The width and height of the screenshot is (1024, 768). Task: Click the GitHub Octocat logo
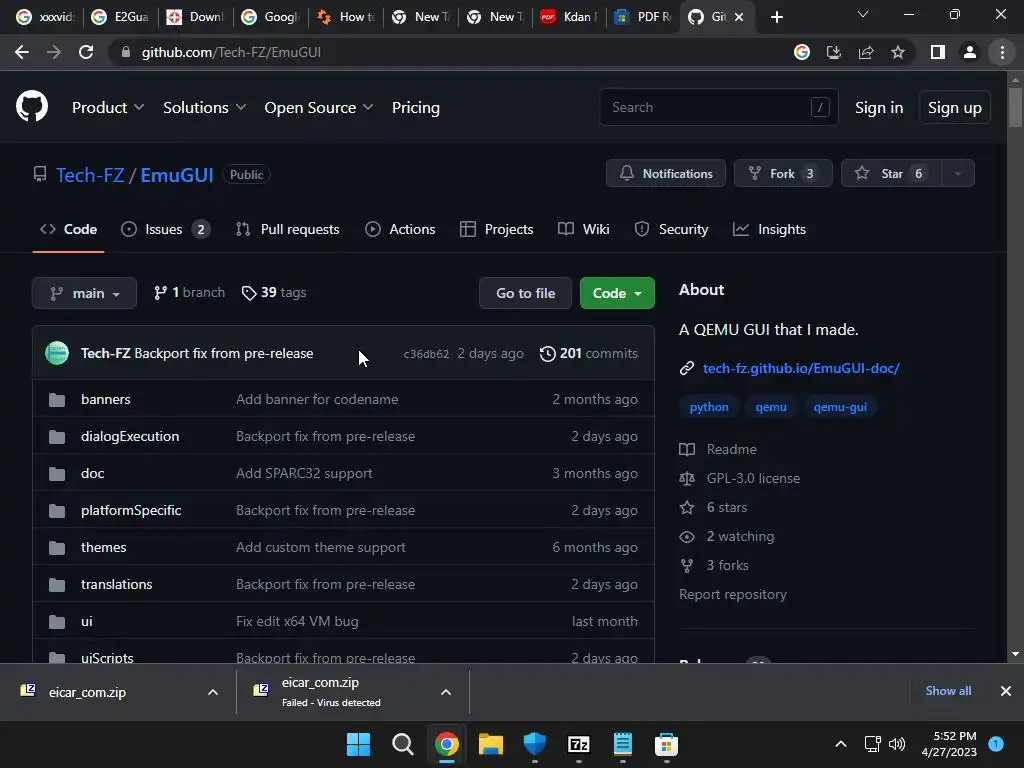[x=31, y=107]
